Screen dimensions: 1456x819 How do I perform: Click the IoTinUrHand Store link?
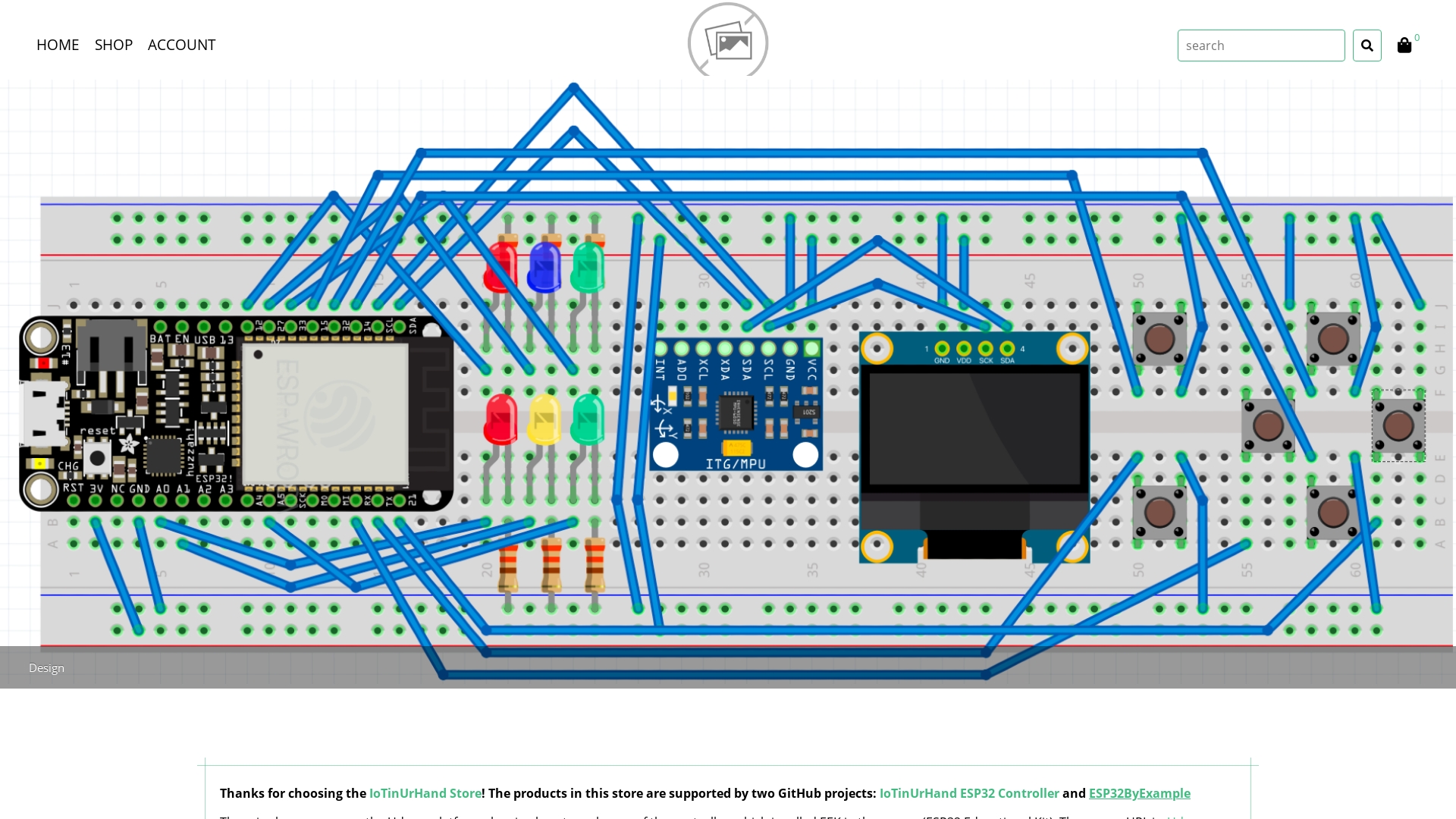425,793
